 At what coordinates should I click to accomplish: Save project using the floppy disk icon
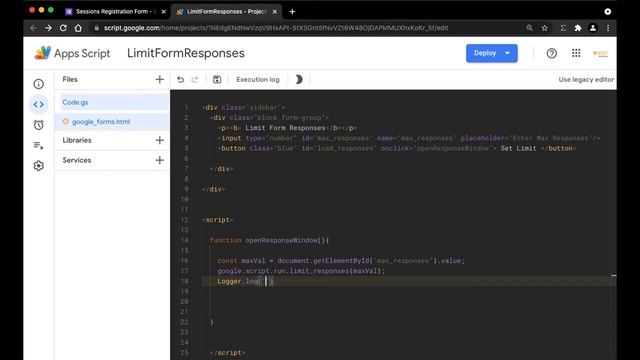click(x=217, y=80)
